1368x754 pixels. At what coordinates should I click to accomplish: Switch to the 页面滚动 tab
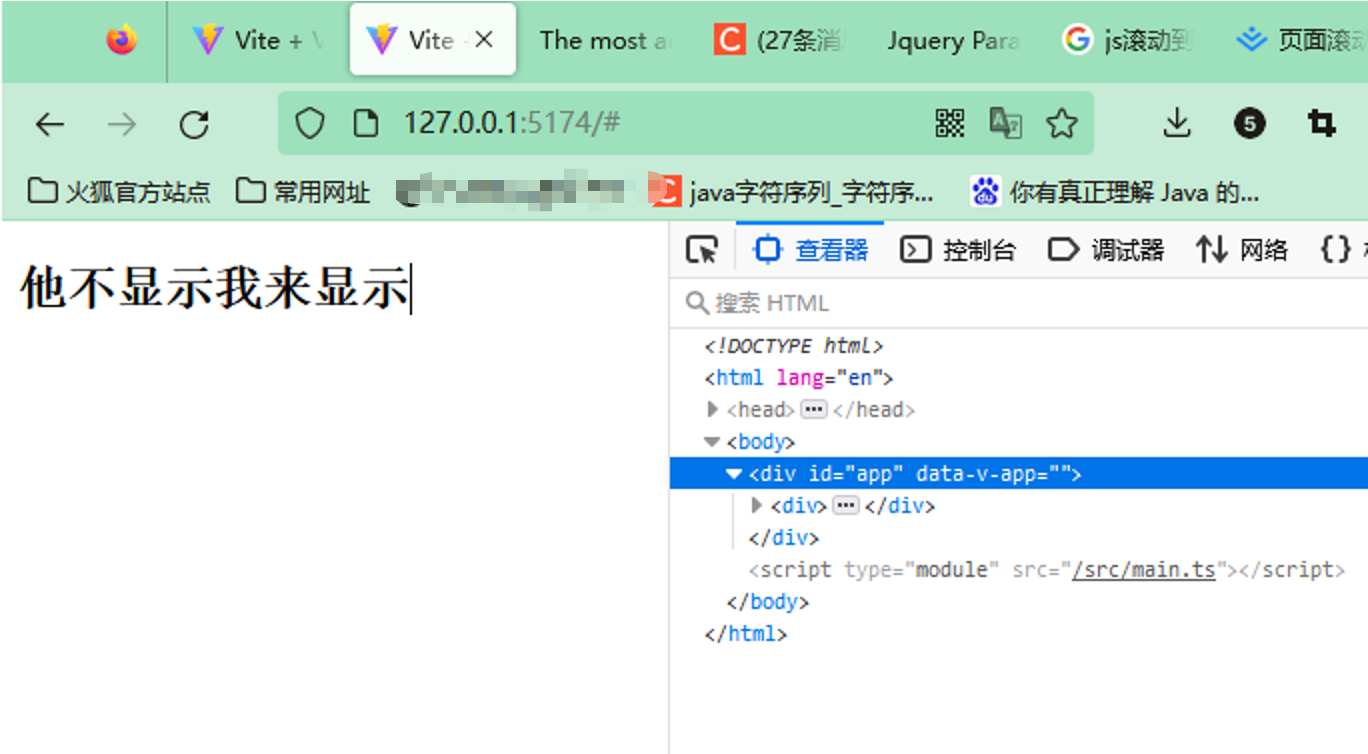click(x=1300, y=40)
